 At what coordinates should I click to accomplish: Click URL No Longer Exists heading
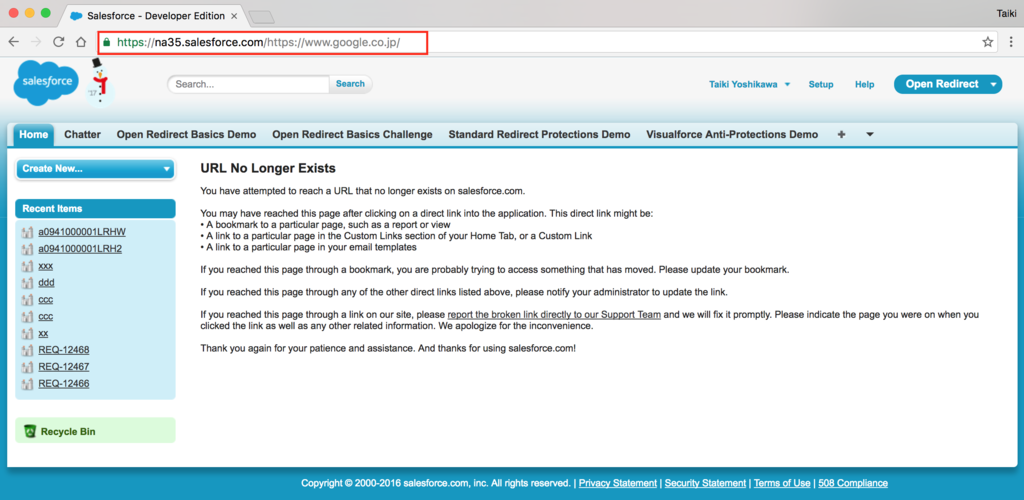(268, 168)
